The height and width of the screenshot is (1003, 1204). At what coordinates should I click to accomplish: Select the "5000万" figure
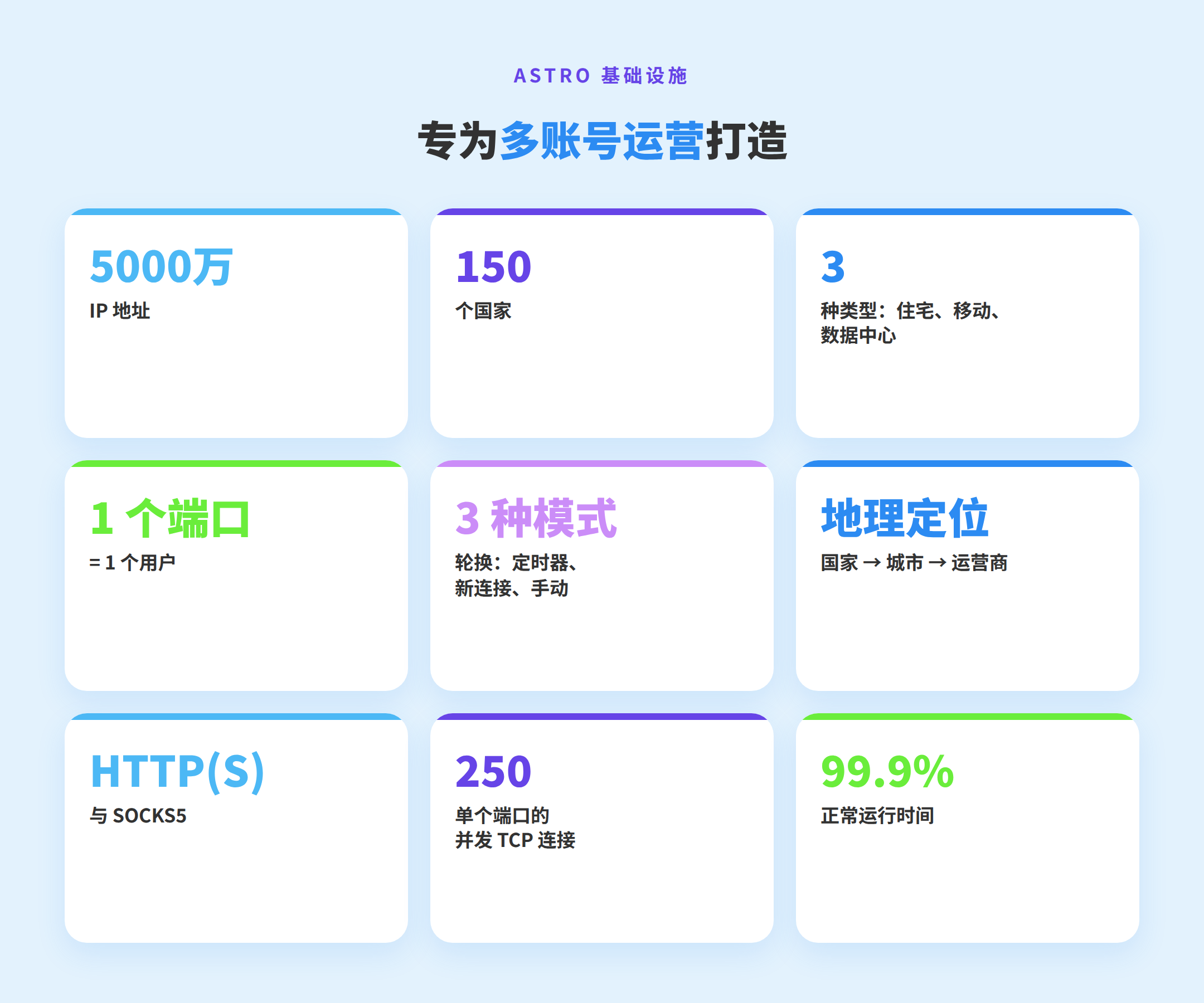point(162,266)
